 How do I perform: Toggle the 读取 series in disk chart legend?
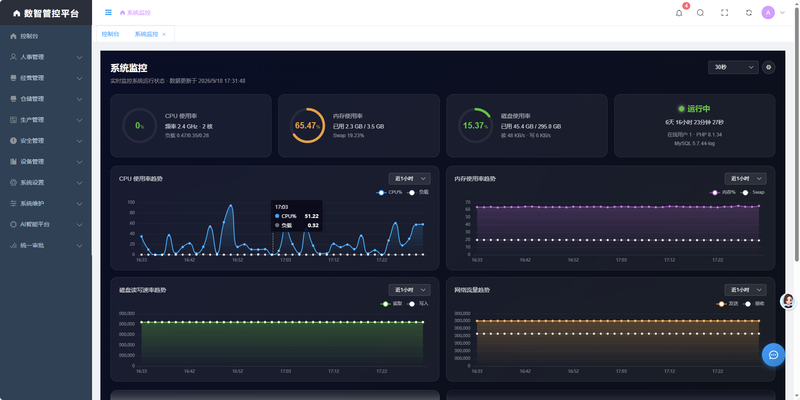pyautogui.click(x=391, y=304)
